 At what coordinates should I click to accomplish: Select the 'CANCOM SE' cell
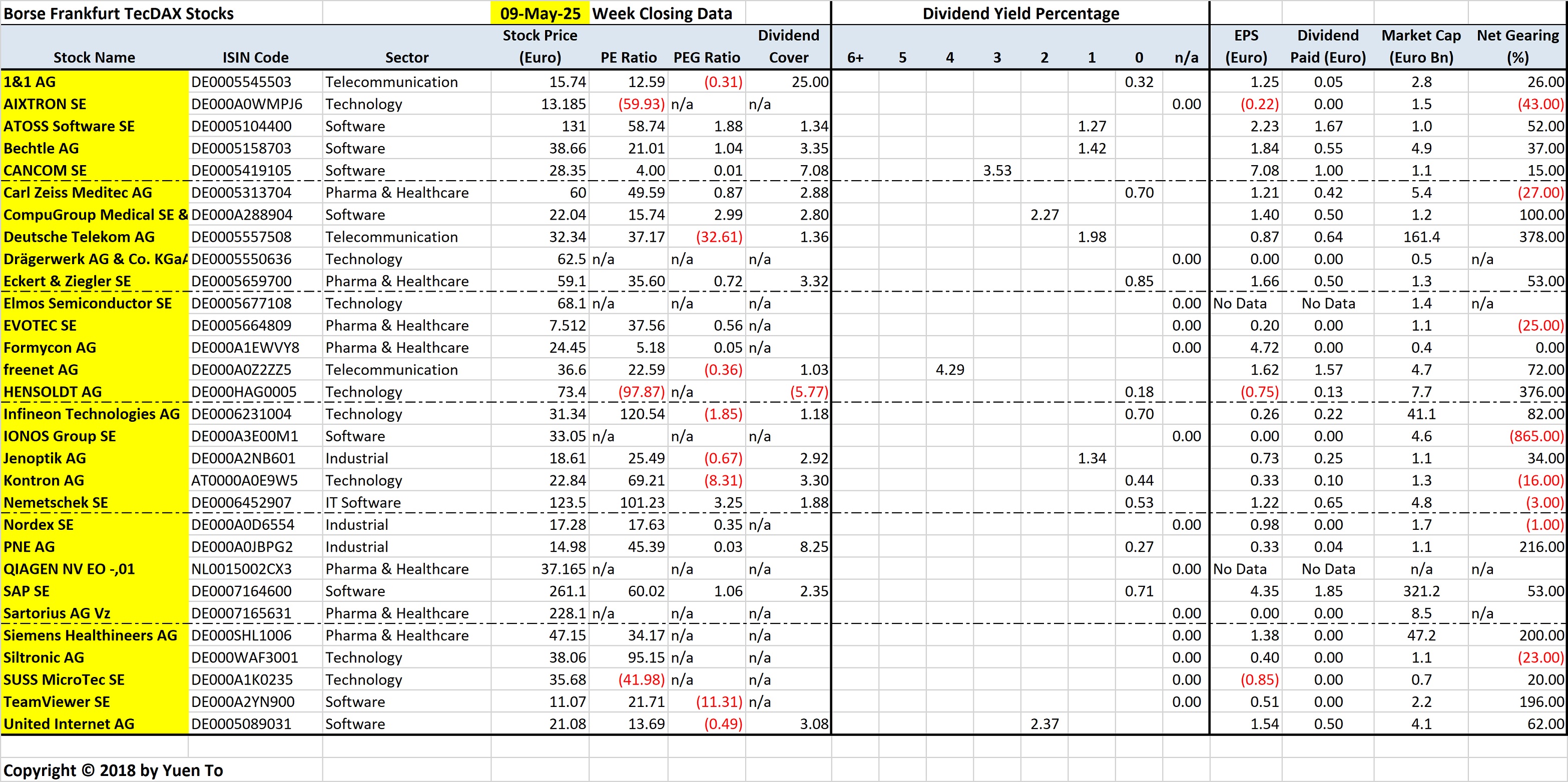95,171
